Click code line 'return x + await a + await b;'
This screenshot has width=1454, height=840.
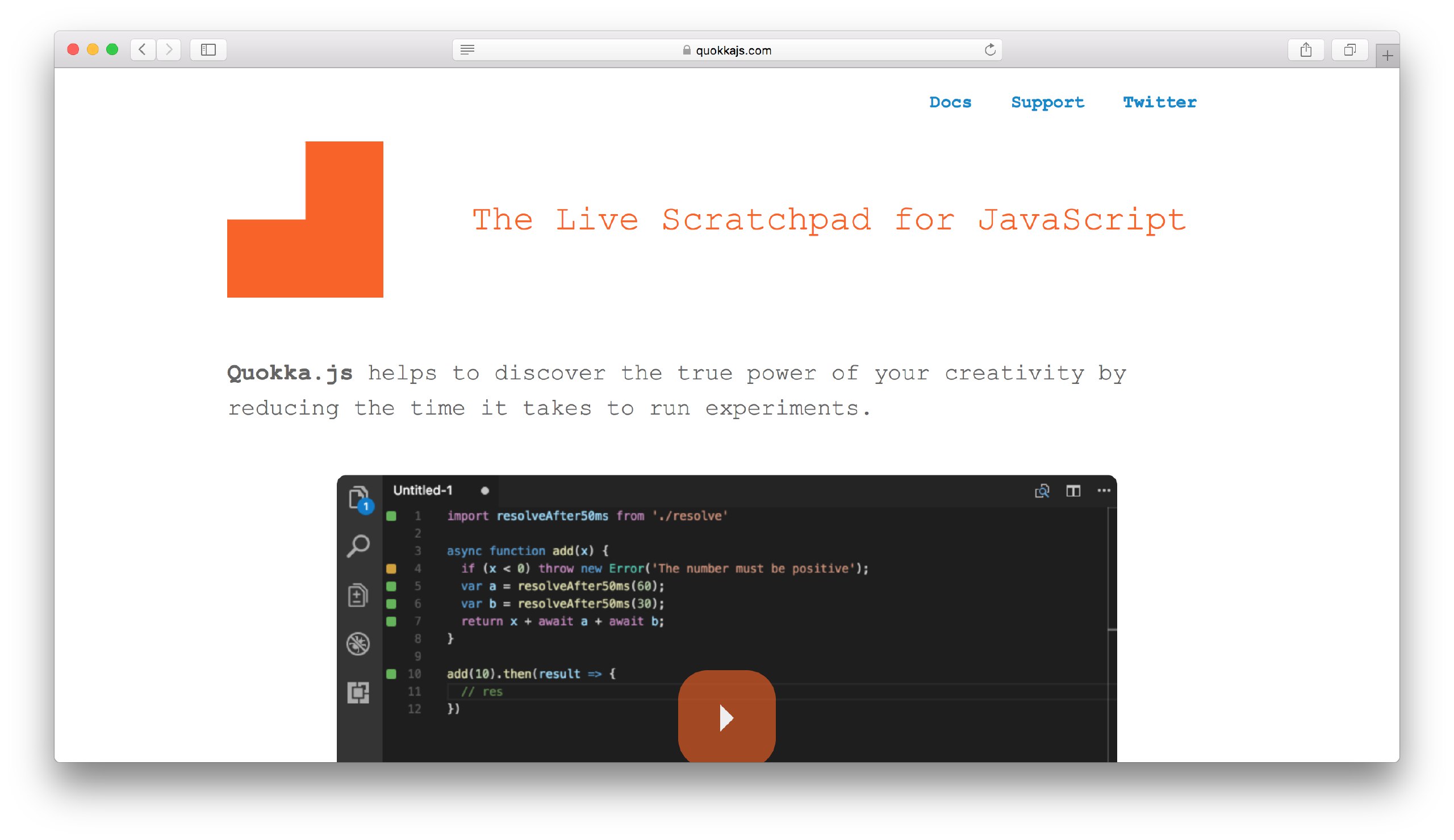click(x=562, y=621)
